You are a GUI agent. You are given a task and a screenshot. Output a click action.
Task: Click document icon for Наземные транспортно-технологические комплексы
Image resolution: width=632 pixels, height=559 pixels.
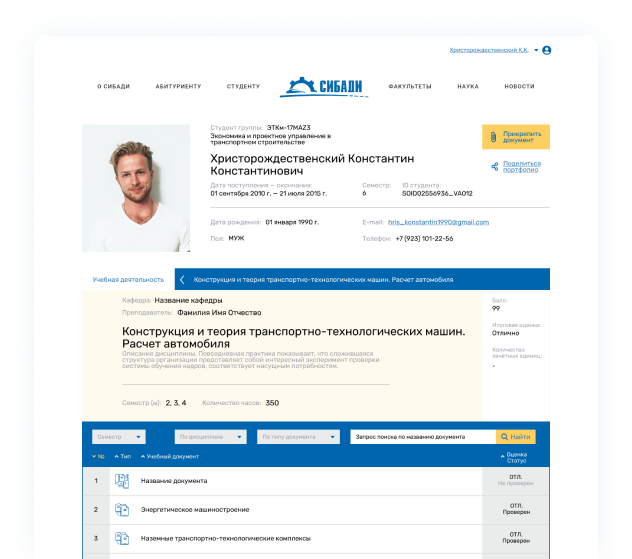pyautogui.click(x=122, y=539)
